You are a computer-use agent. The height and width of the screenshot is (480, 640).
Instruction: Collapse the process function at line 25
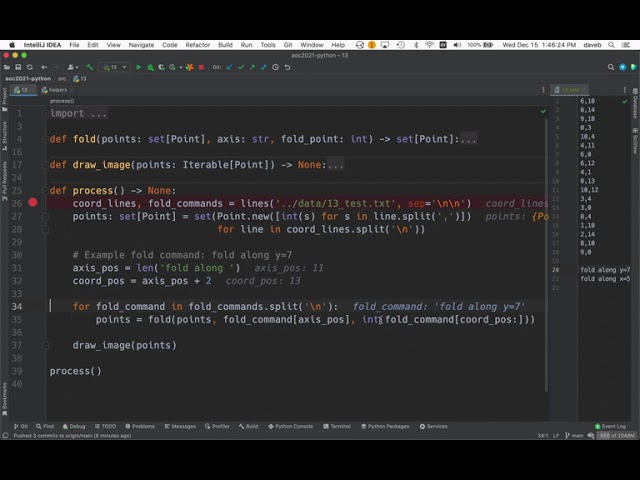click(x=46, y=190)
